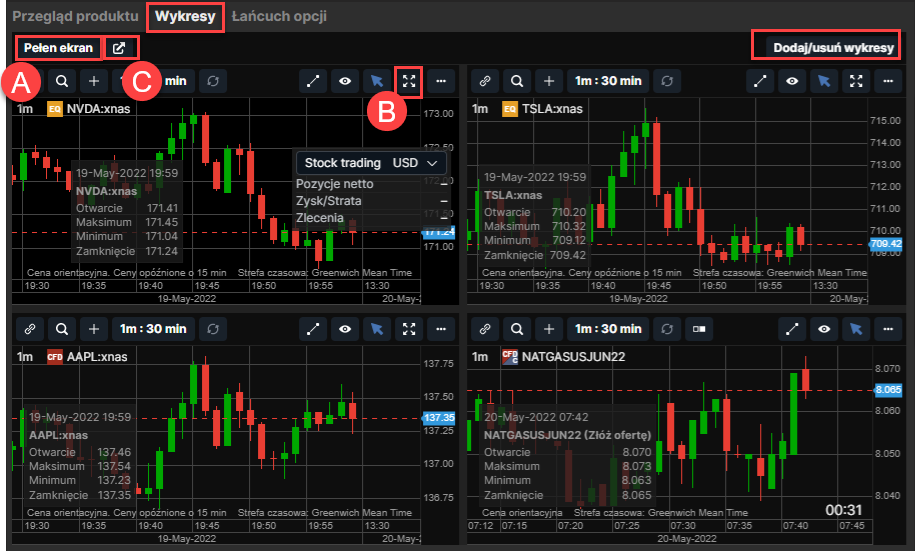915x551 pixels.
Task: Click the Dodaj/usuń wykresy button
Action: 833,48
